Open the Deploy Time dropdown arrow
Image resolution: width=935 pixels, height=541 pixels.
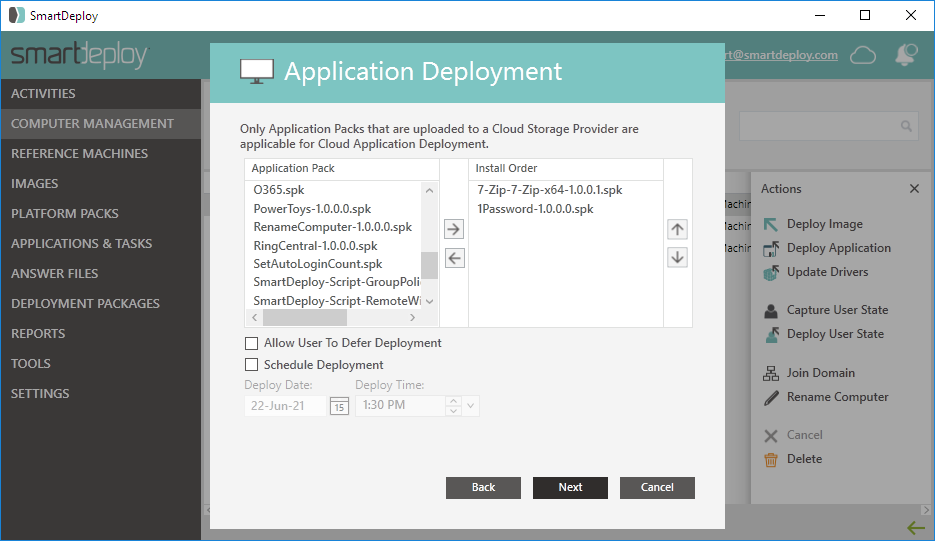(x=470, y=406)
